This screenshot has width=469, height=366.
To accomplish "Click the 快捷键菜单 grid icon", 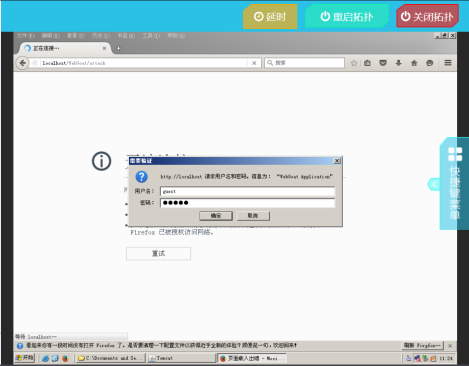I will tap(455, 154).
